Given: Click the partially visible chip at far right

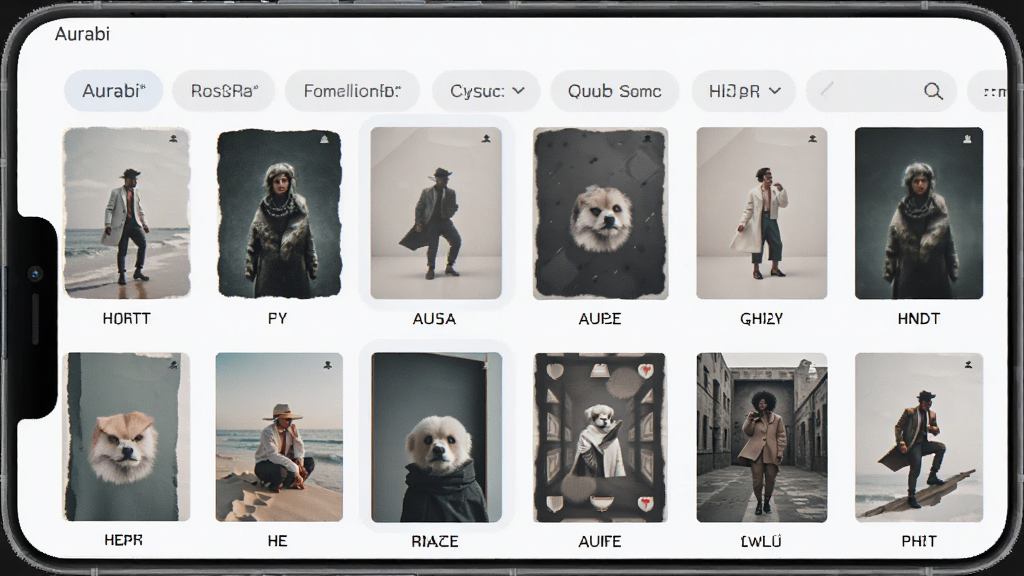Looking at the screenshot, I should 987,91.
